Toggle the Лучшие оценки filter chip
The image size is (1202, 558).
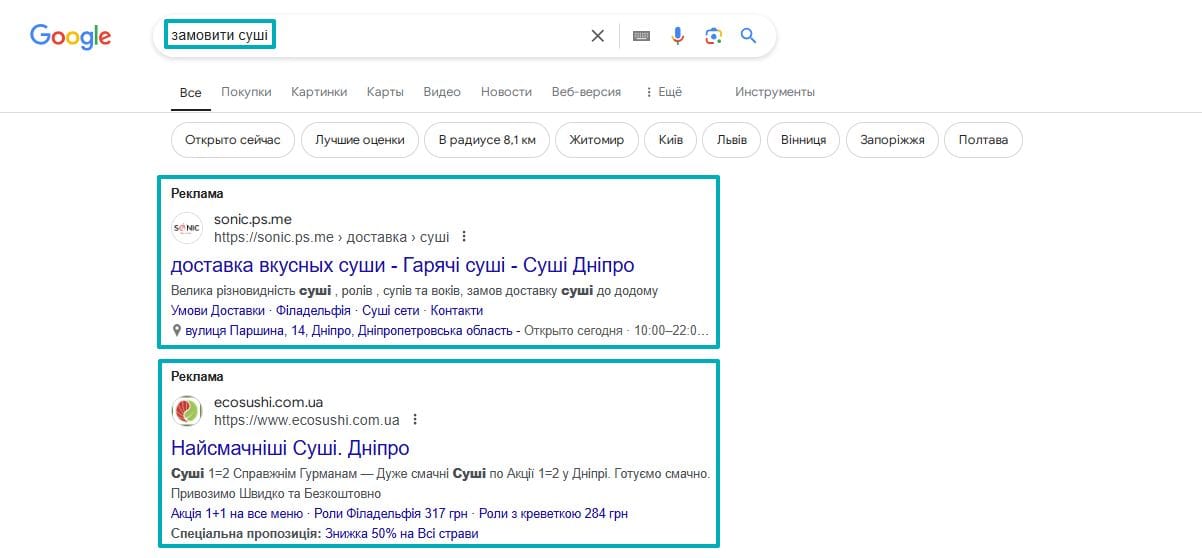(360, 140)
